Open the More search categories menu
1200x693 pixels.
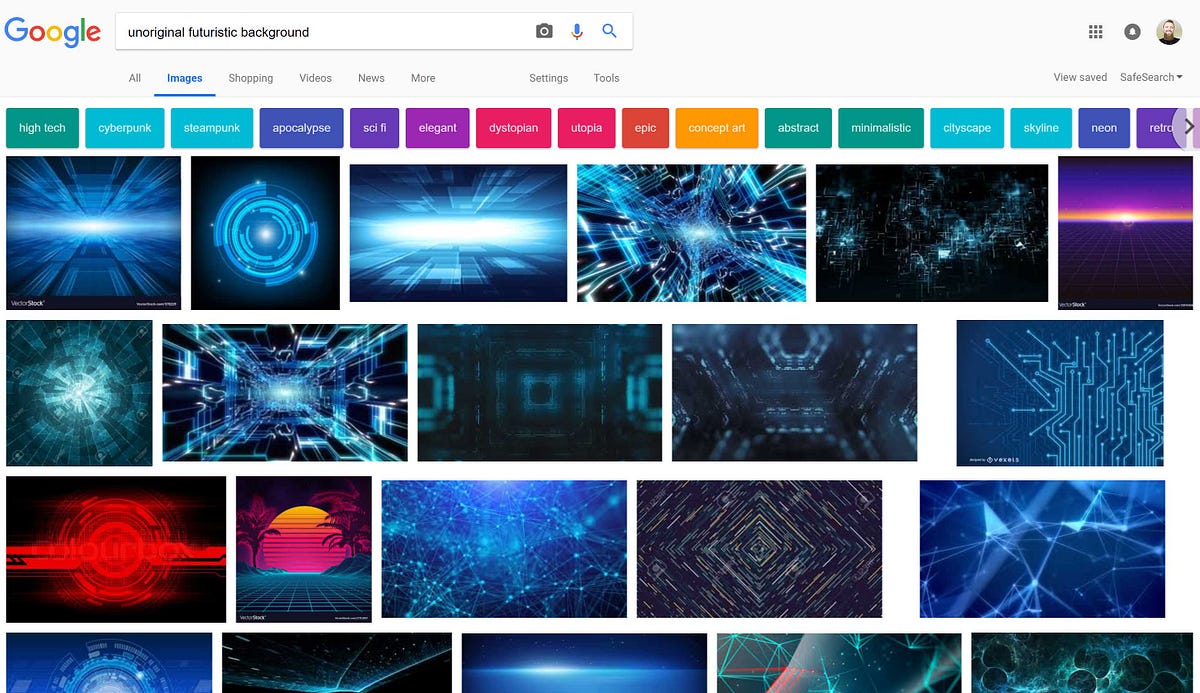(423, 78)
